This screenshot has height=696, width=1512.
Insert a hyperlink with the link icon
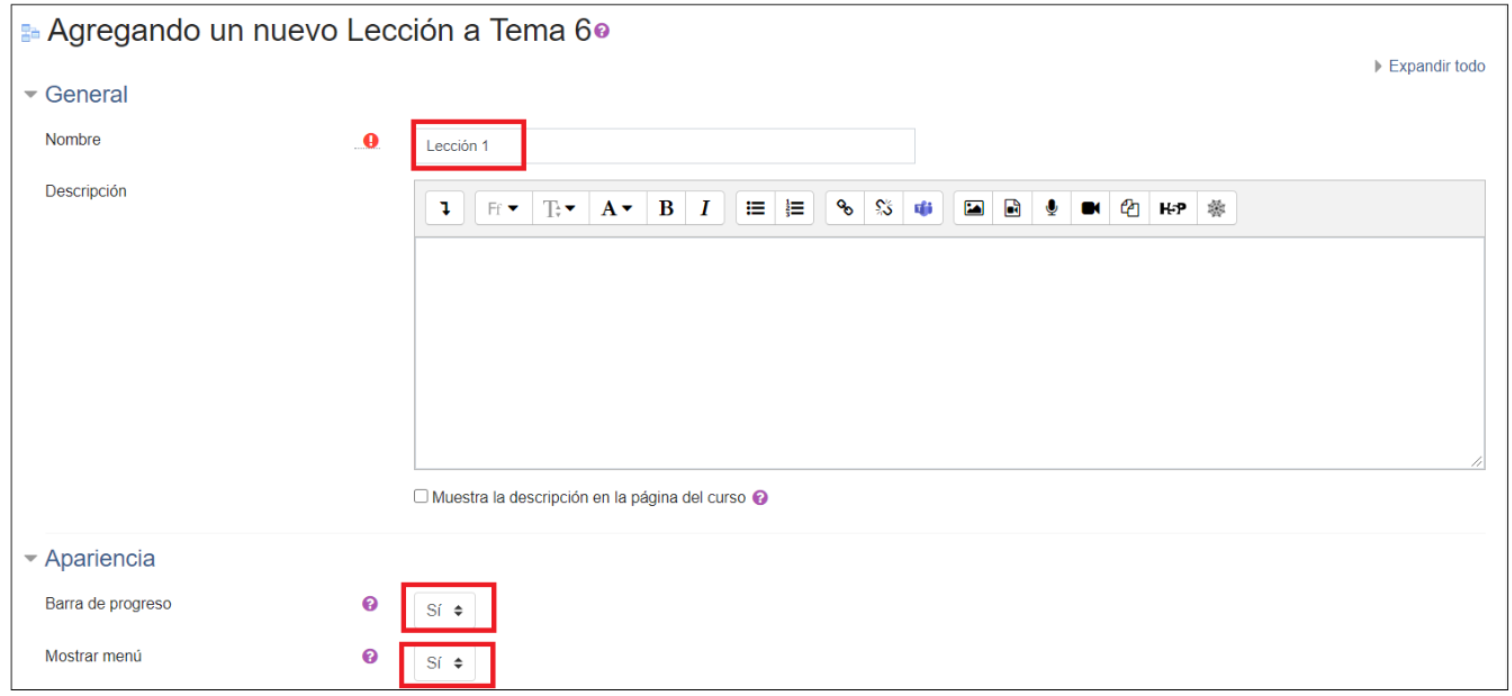[x=845, y=208]
